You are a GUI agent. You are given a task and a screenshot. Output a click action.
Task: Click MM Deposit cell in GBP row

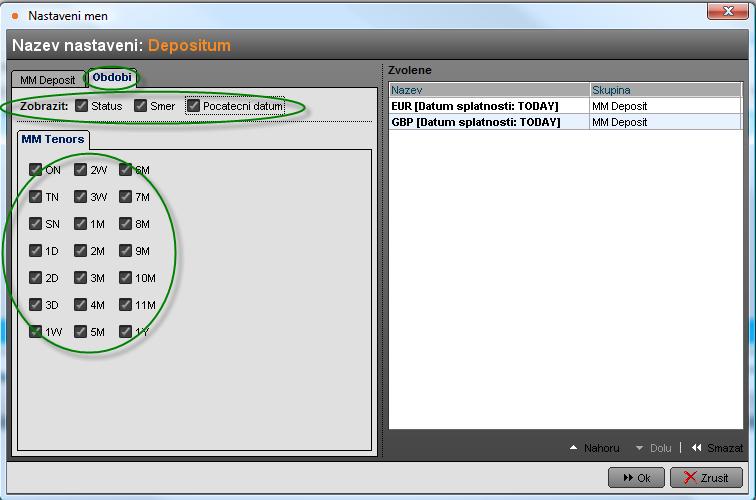tap(665, 122)
